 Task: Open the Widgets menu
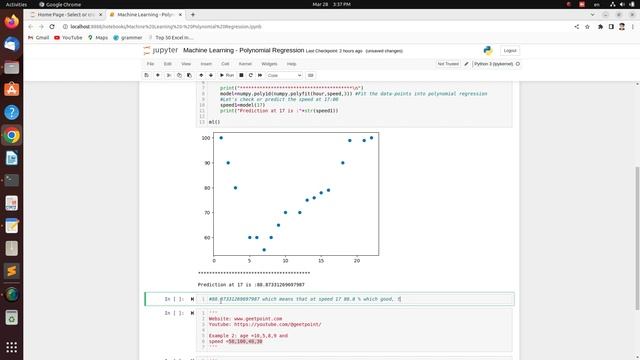(269, 64)
